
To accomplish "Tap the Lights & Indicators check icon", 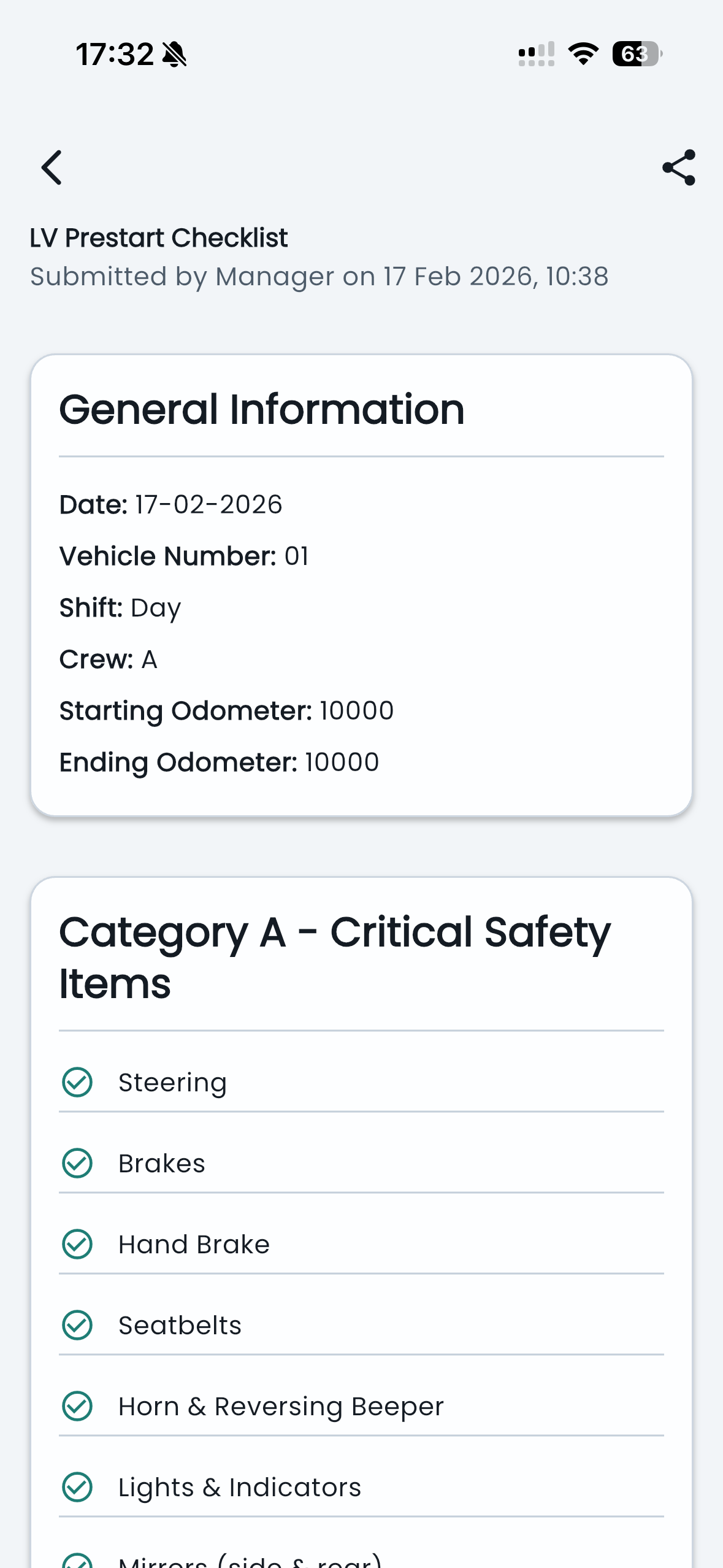I will tap(77, 1487).
